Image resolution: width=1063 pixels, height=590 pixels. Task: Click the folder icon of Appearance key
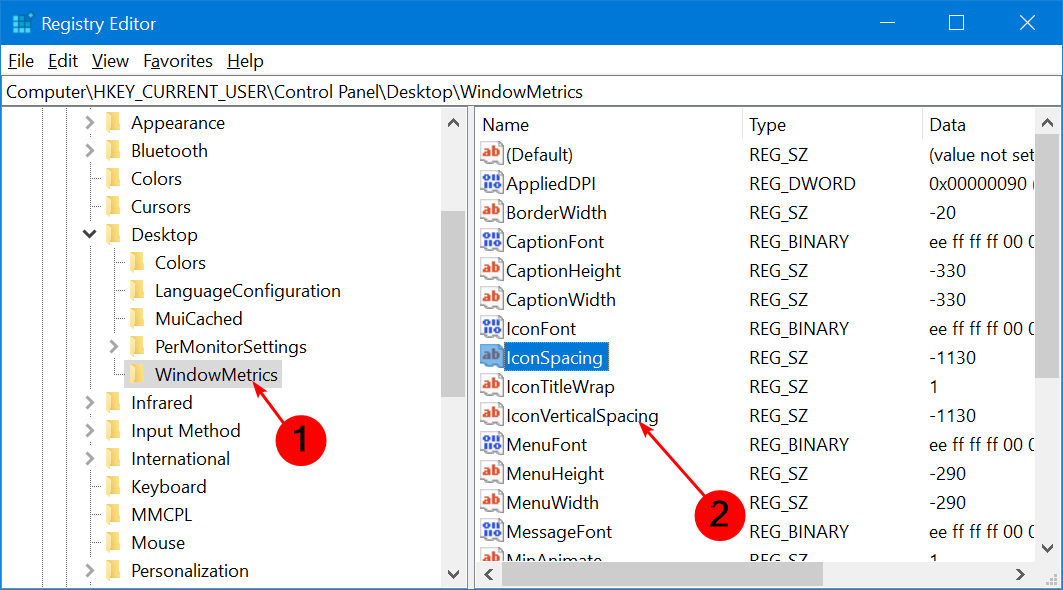[113, 123]
